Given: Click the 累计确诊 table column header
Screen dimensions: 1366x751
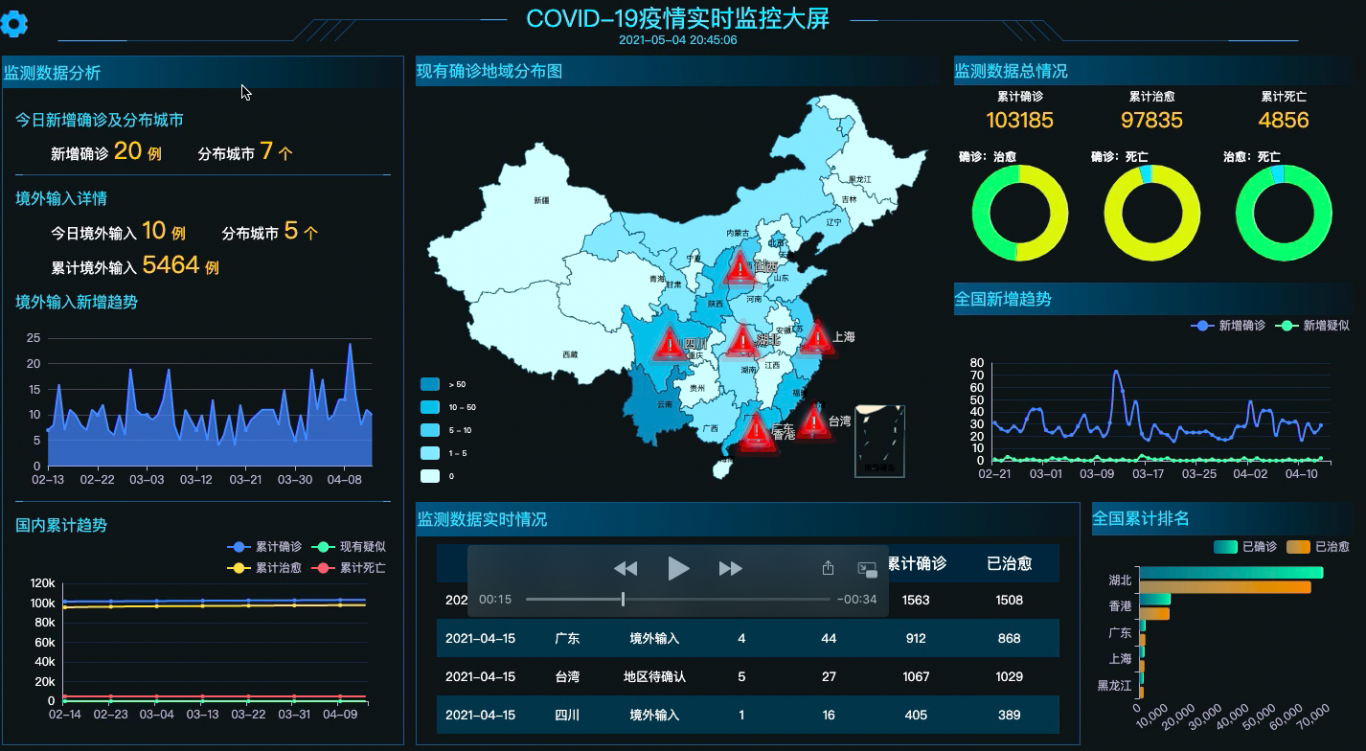Looking at the screenshot, I should [x=916, y=564].
